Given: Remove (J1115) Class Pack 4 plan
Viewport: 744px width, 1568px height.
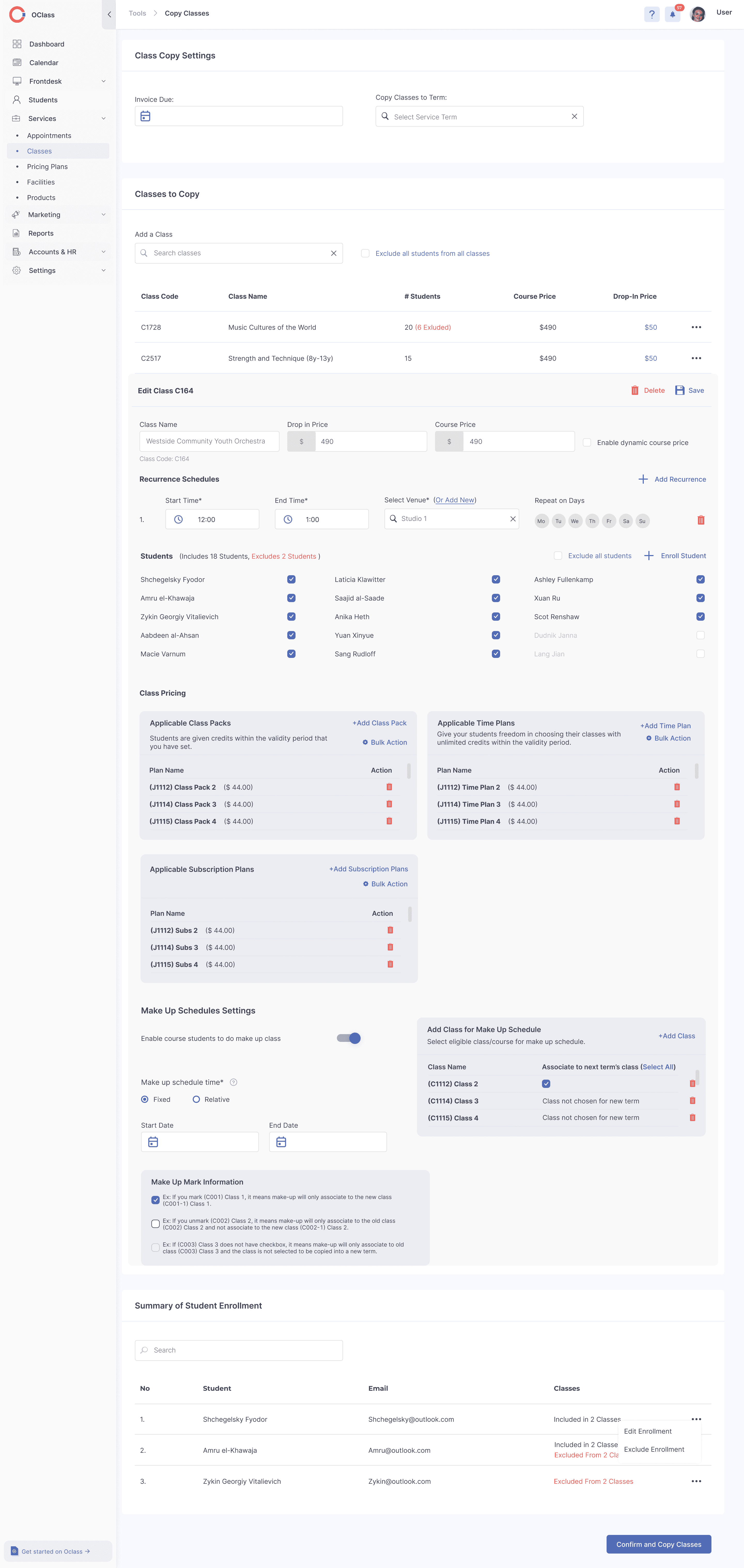Looking at the screenshot, I should tap(389, 821).
